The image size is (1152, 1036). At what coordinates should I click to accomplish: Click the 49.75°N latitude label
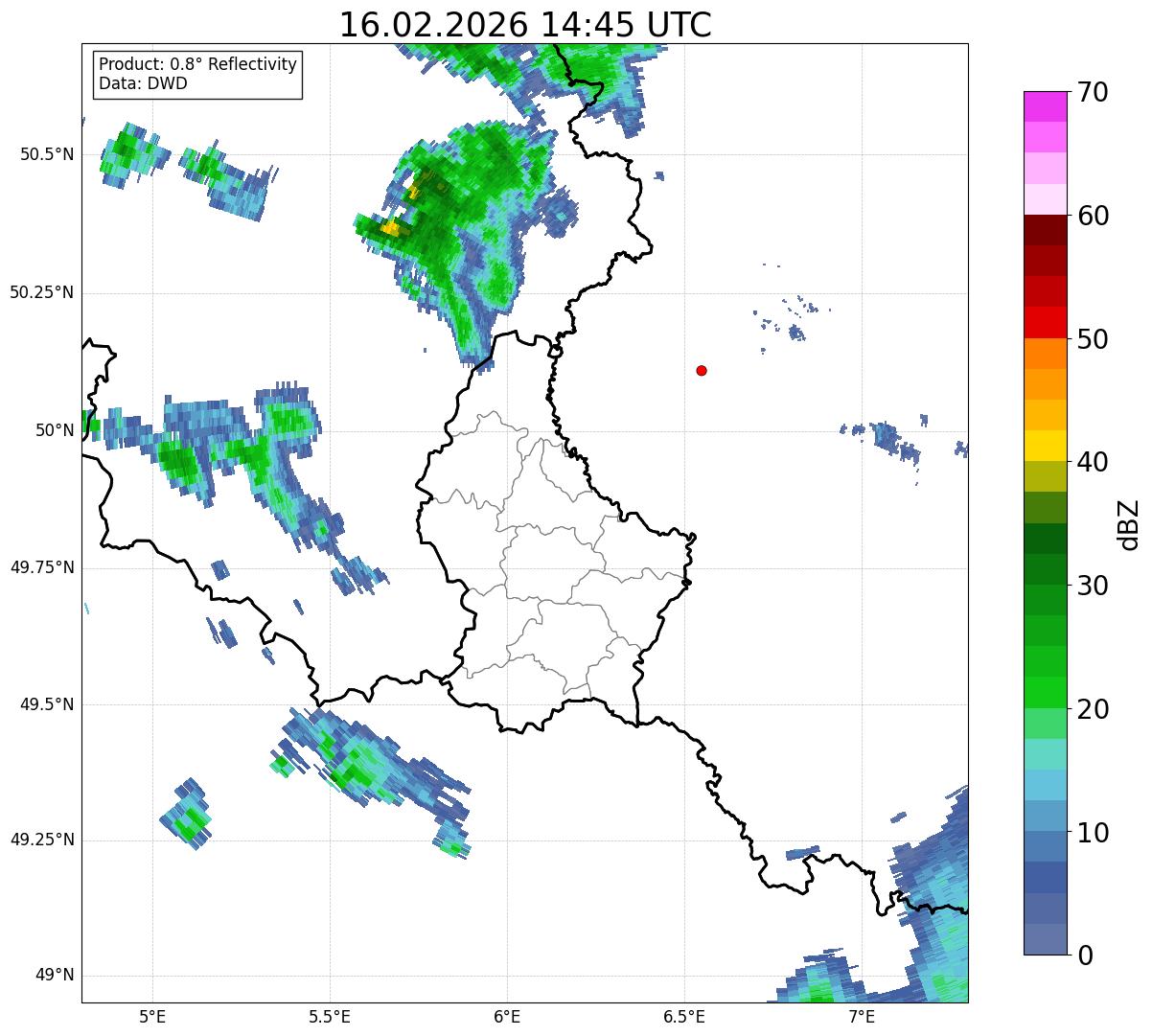click(x=42, y=567)
